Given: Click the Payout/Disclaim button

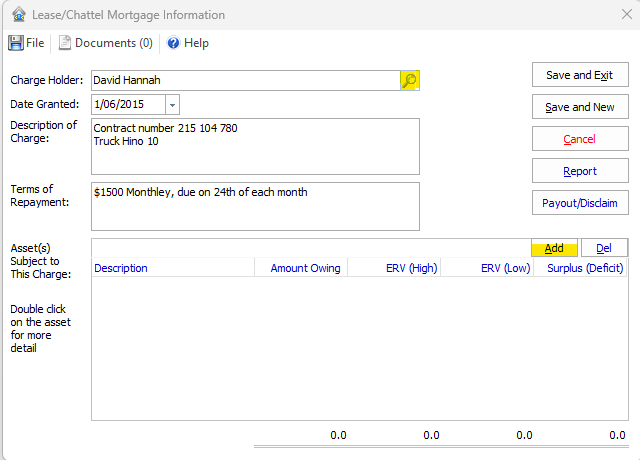Looking at the screenshot, I should [580, 203].
